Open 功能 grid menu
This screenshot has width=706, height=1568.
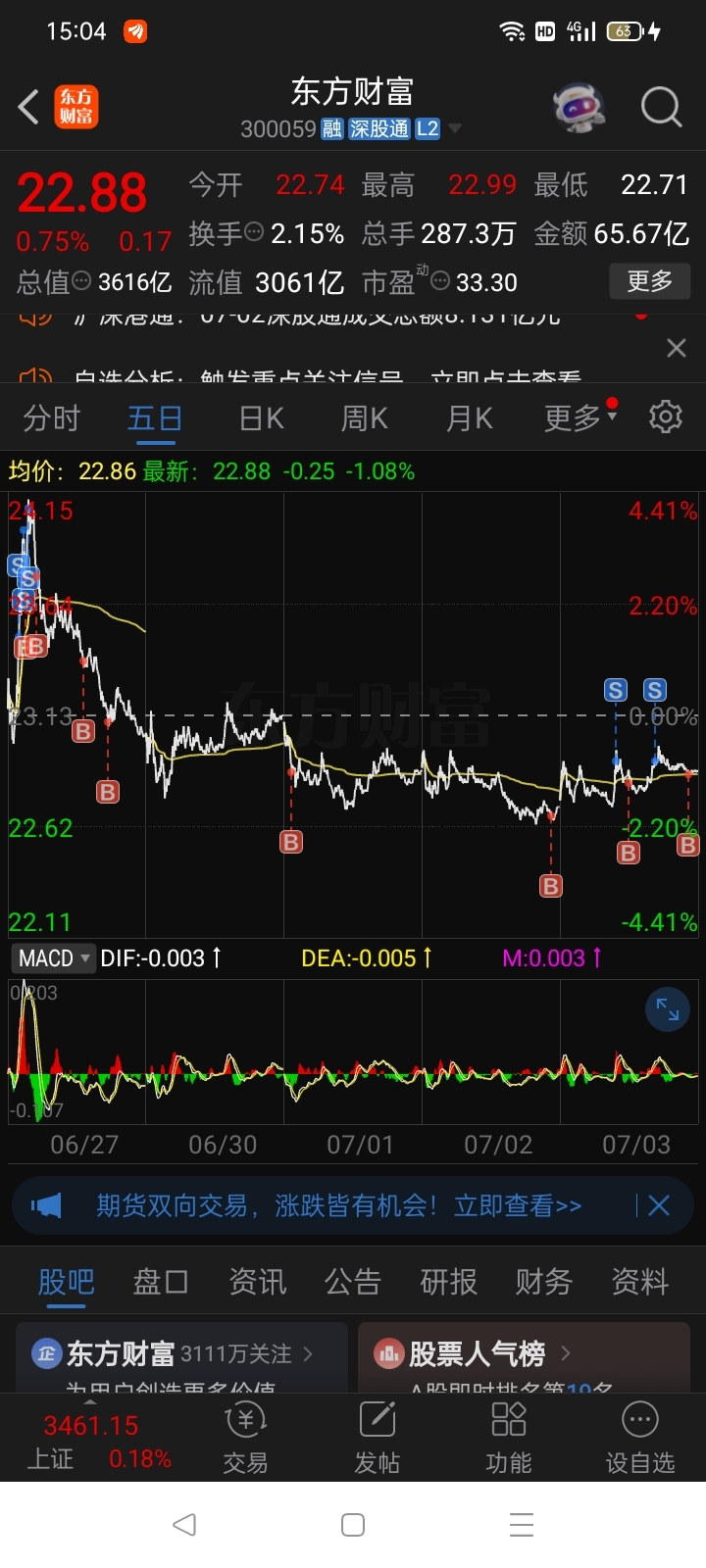(509, 1439)
